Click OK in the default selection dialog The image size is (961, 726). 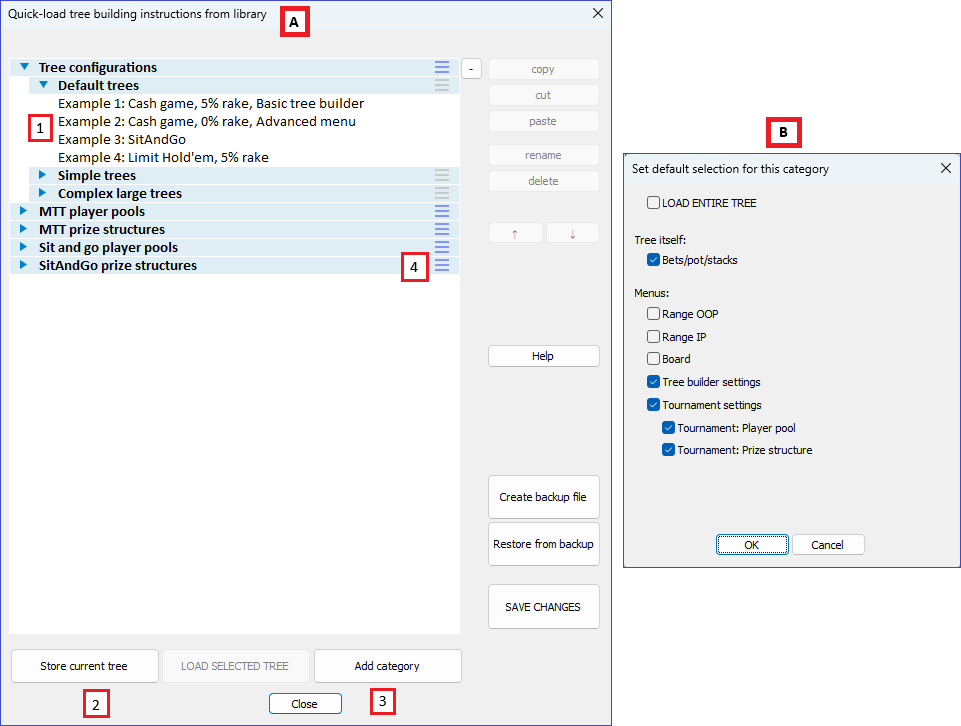pos(752,544)
